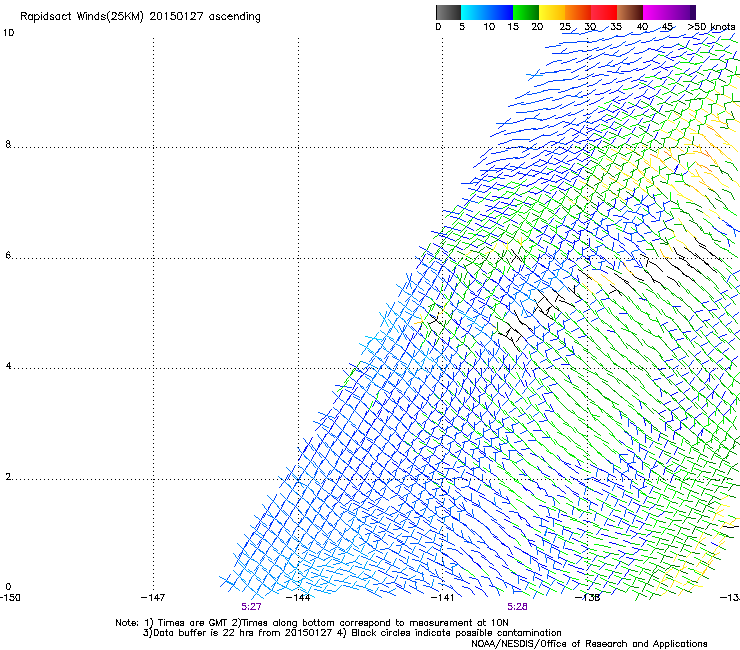
Task: Click the latitude label '8'
Action: (8, 144)
